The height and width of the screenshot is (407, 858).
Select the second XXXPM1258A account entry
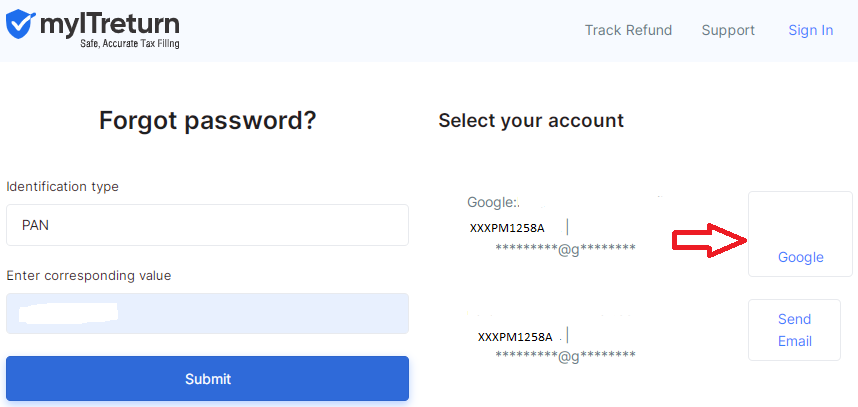pyautogui.click(x=515, y=336)
